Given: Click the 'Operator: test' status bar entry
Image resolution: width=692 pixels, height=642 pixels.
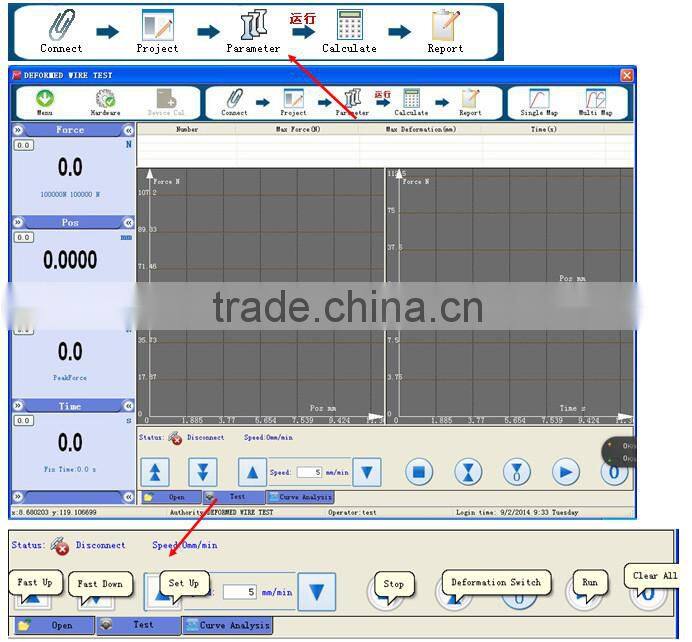Looking at the screenshot, I should pyautogui.click(x=352, y=513).
